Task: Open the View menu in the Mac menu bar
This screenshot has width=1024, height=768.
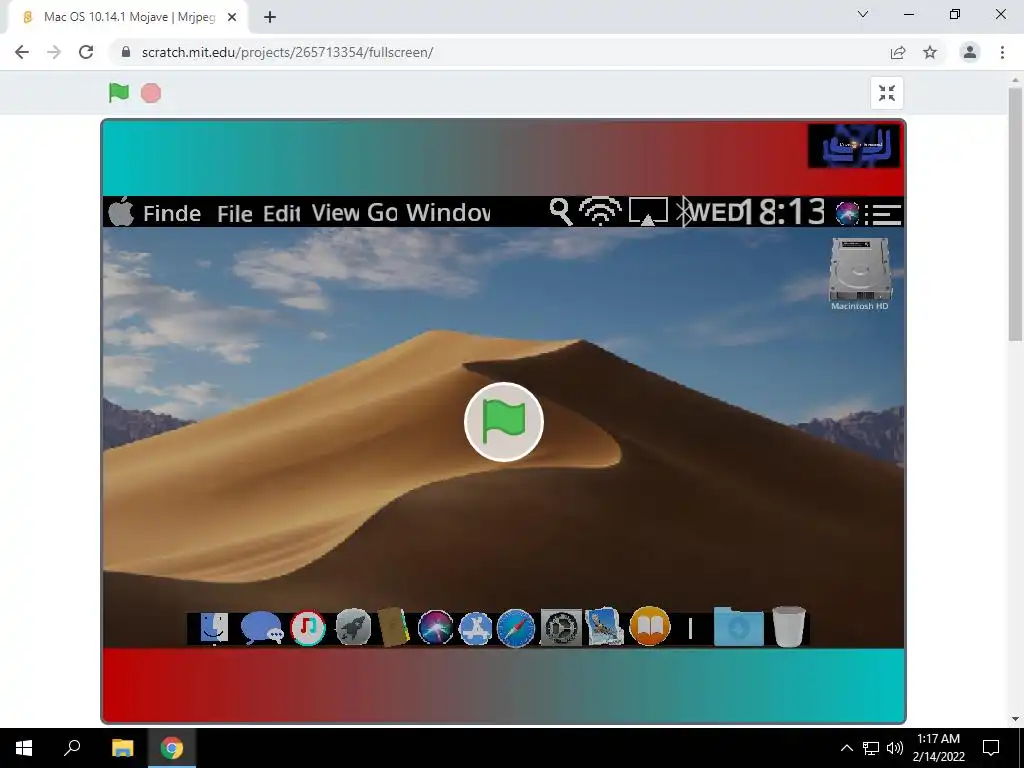Action: (x=336, y=212)
